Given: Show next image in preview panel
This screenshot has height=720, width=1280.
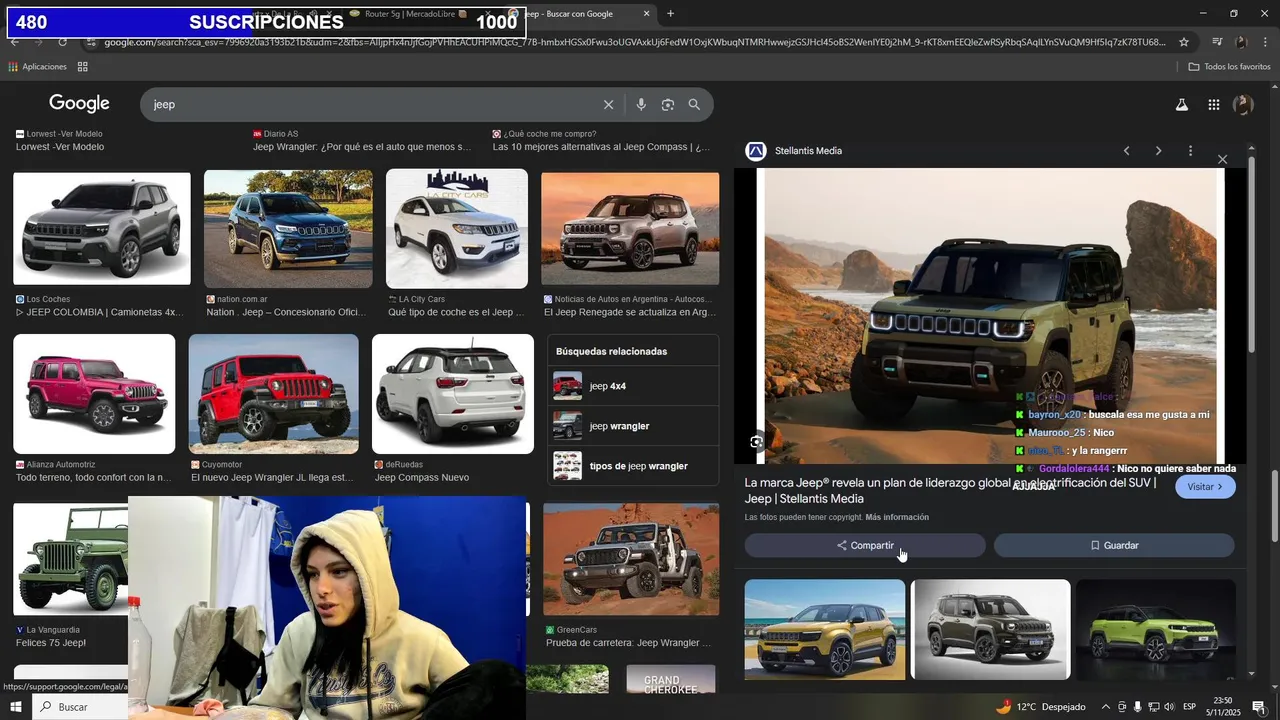Looking at the screenshot, I should (1158, 151).
